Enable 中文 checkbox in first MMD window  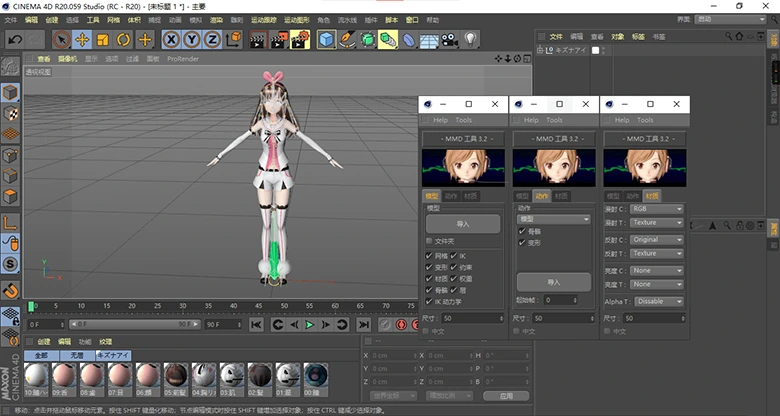pyautogui.click(x=425, y=331)
